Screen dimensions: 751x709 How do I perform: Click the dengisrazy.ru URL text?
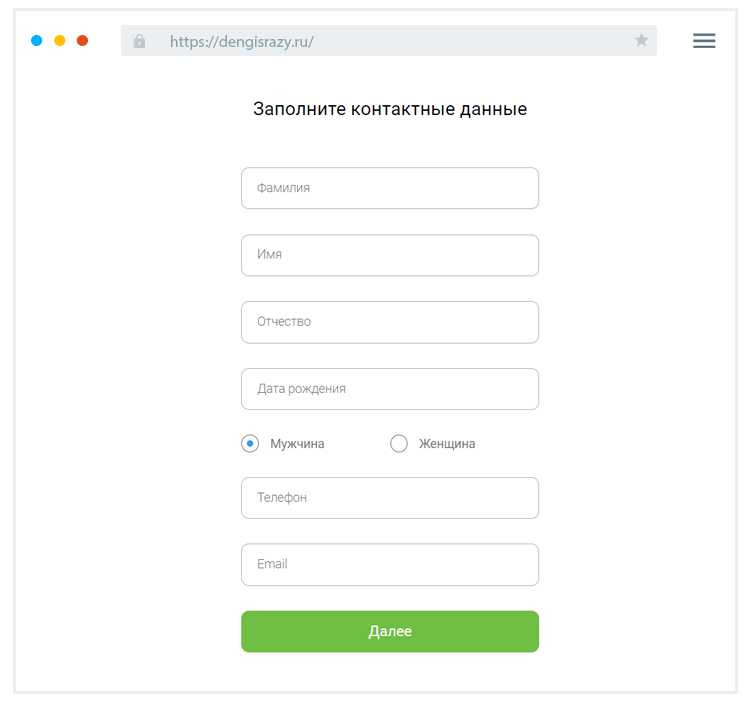242,41
